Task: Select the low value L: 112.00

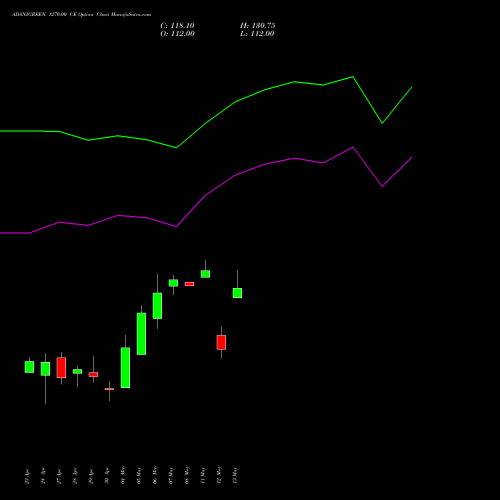Action: click(x=257, y=34)
